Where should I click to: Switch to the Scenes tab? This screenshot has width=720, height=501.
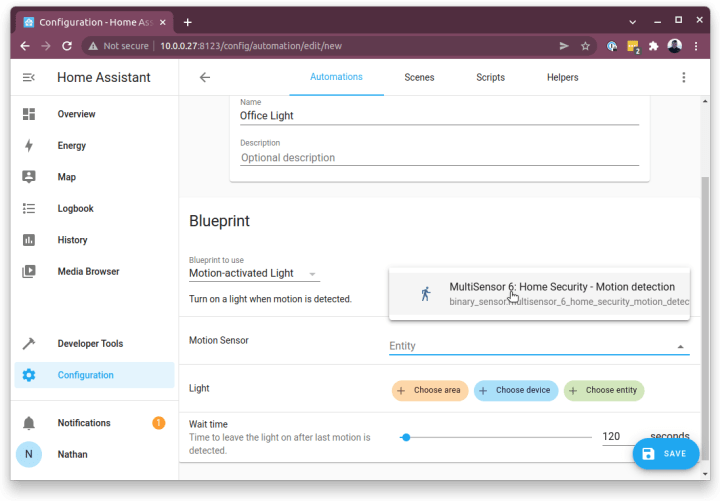coord(419,77)
